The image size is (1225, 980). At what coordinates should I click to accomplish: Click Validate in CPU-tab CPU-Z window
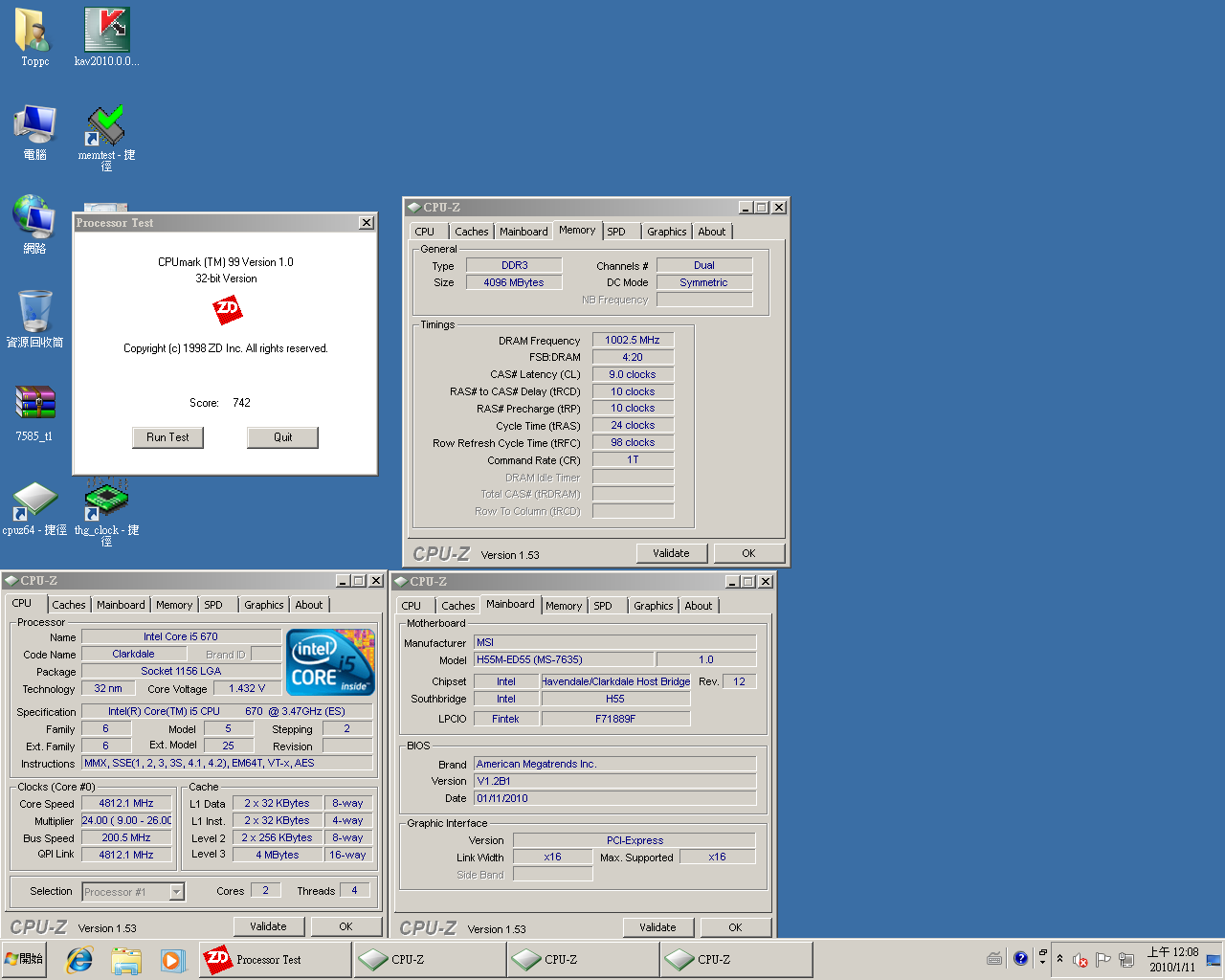(x=268, y=926)
